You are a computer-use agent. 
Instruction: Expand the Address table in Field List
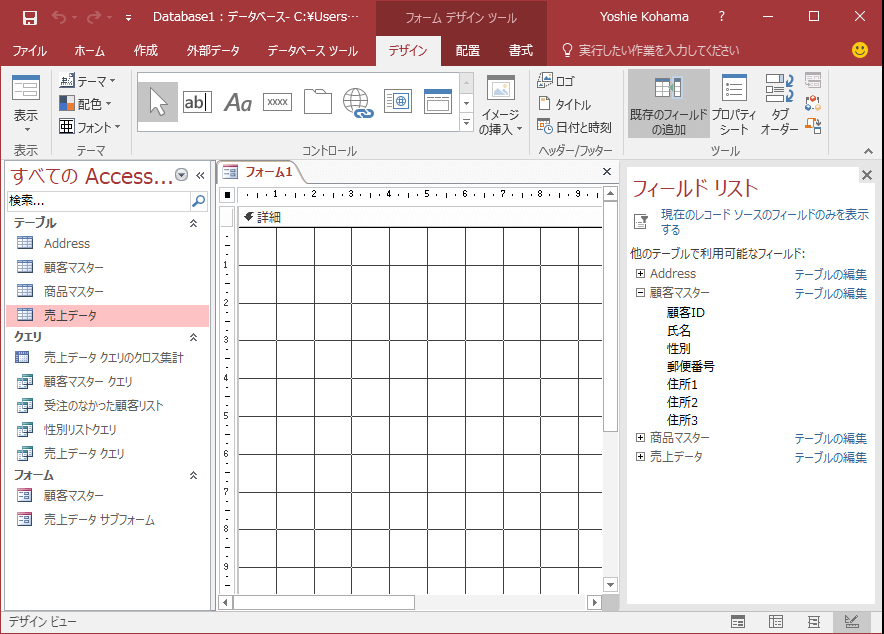[640, 274]
